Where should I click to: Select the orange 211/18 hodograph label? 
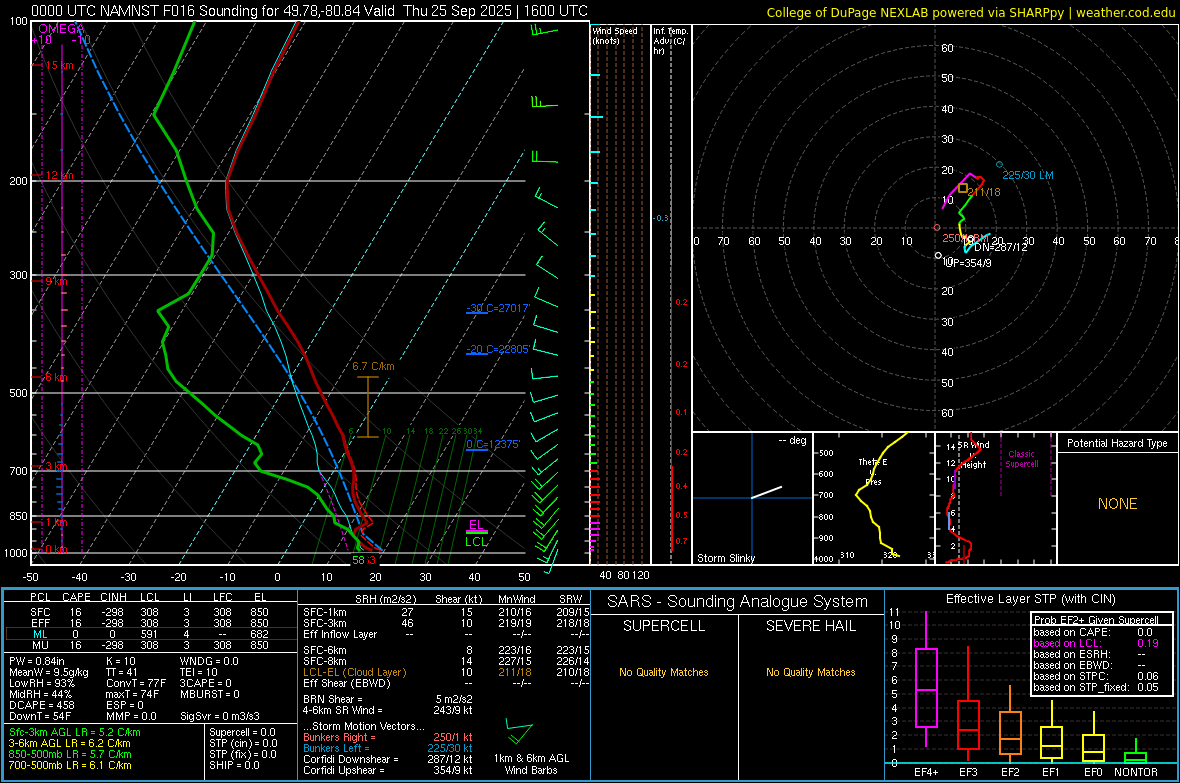click(984, 192)
